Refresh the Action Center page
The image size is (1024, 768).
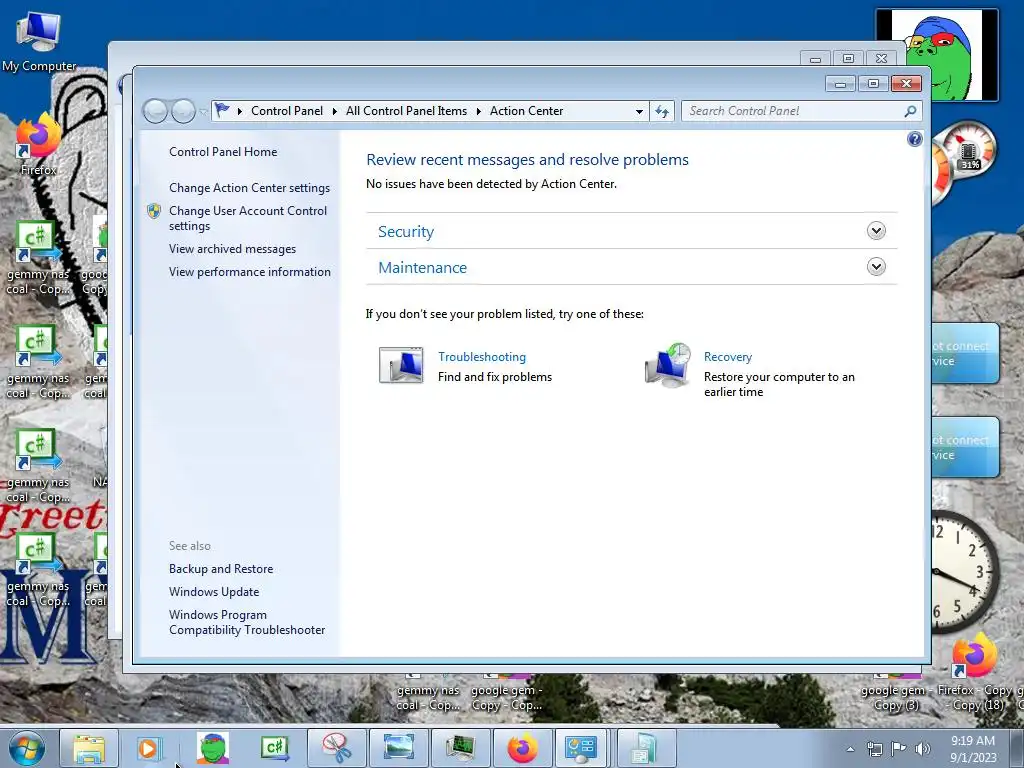pyautogui.click(x=662, y=112)
